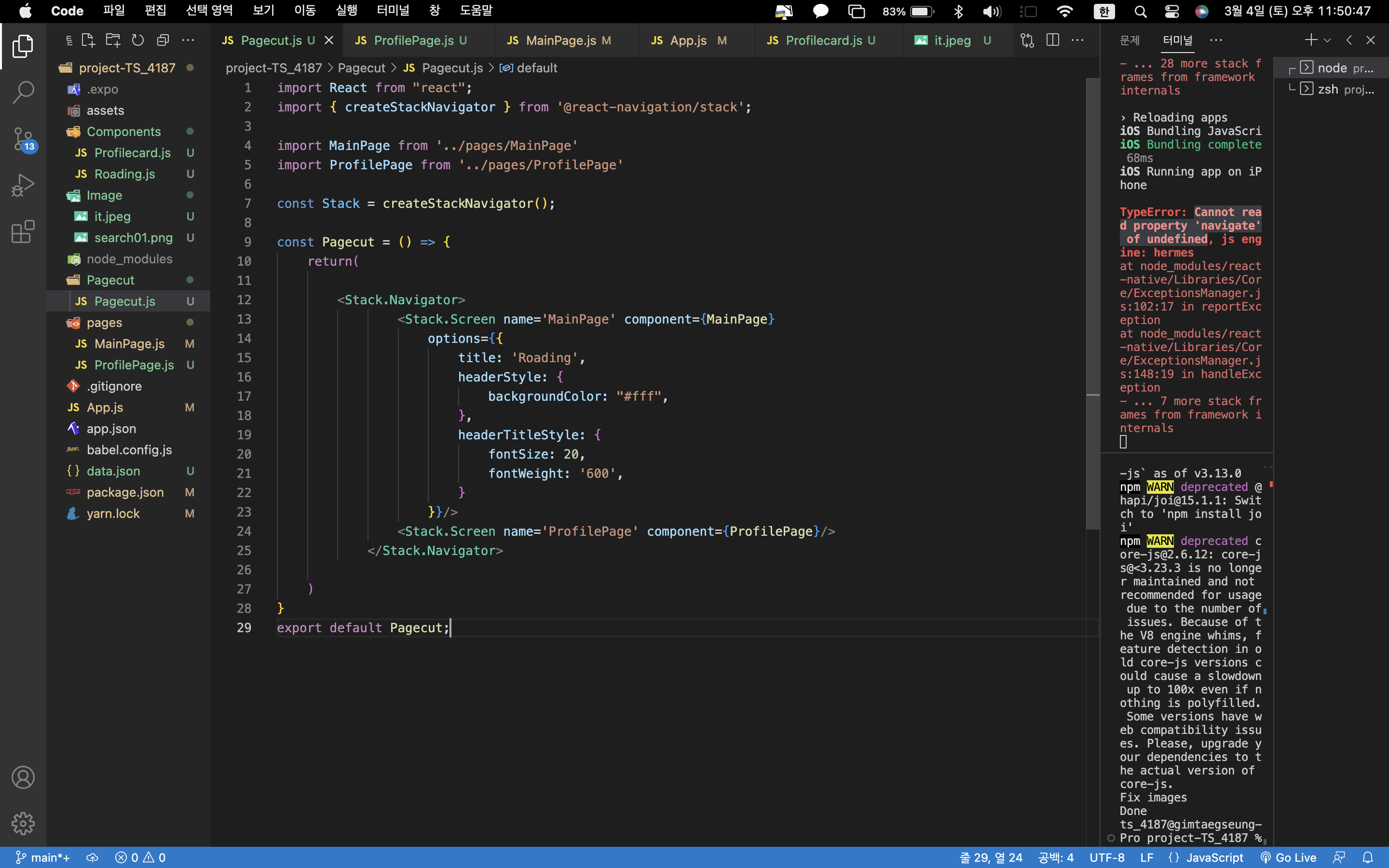The height and width of the screenshot is (868, 1389).
Task: Open the Extensions view
Action: [x=23, y=232]
